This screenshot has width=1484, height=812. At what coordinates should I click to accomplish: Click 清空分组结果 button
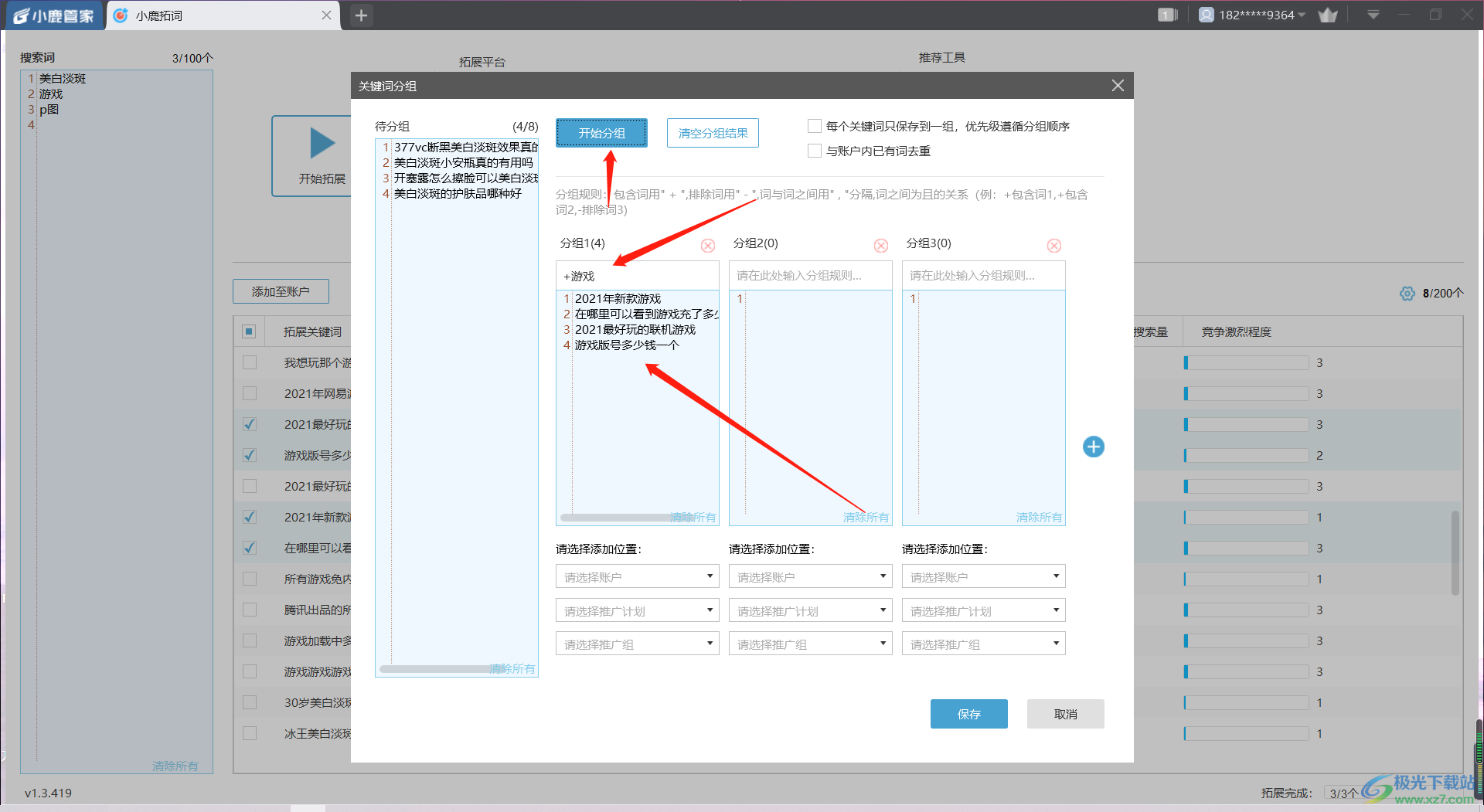pyautogui.click(x=713, y=133)
